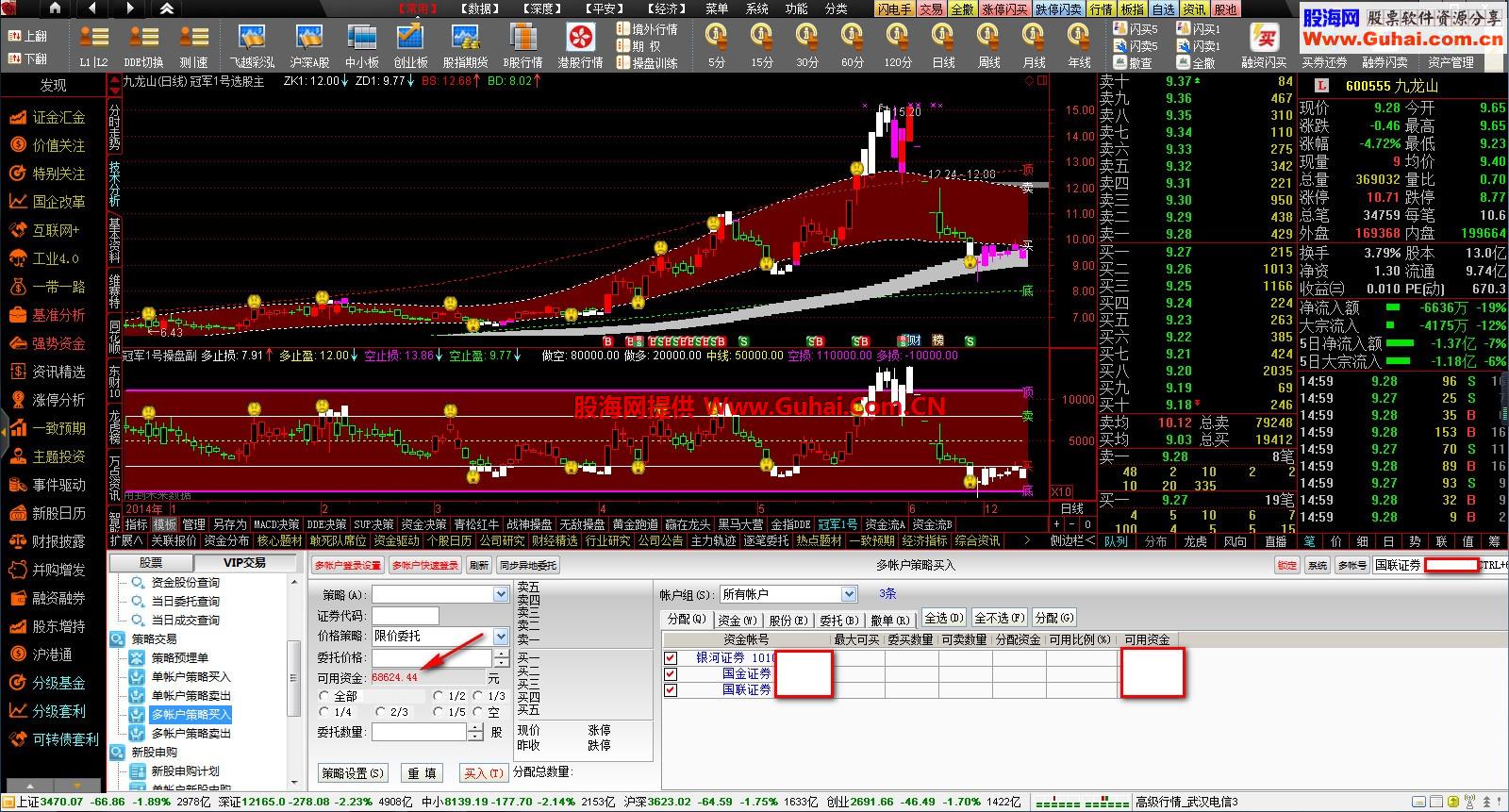Open the 创业板 board icon
Viewport: 1509px width, 812px height.
point(410,45)
